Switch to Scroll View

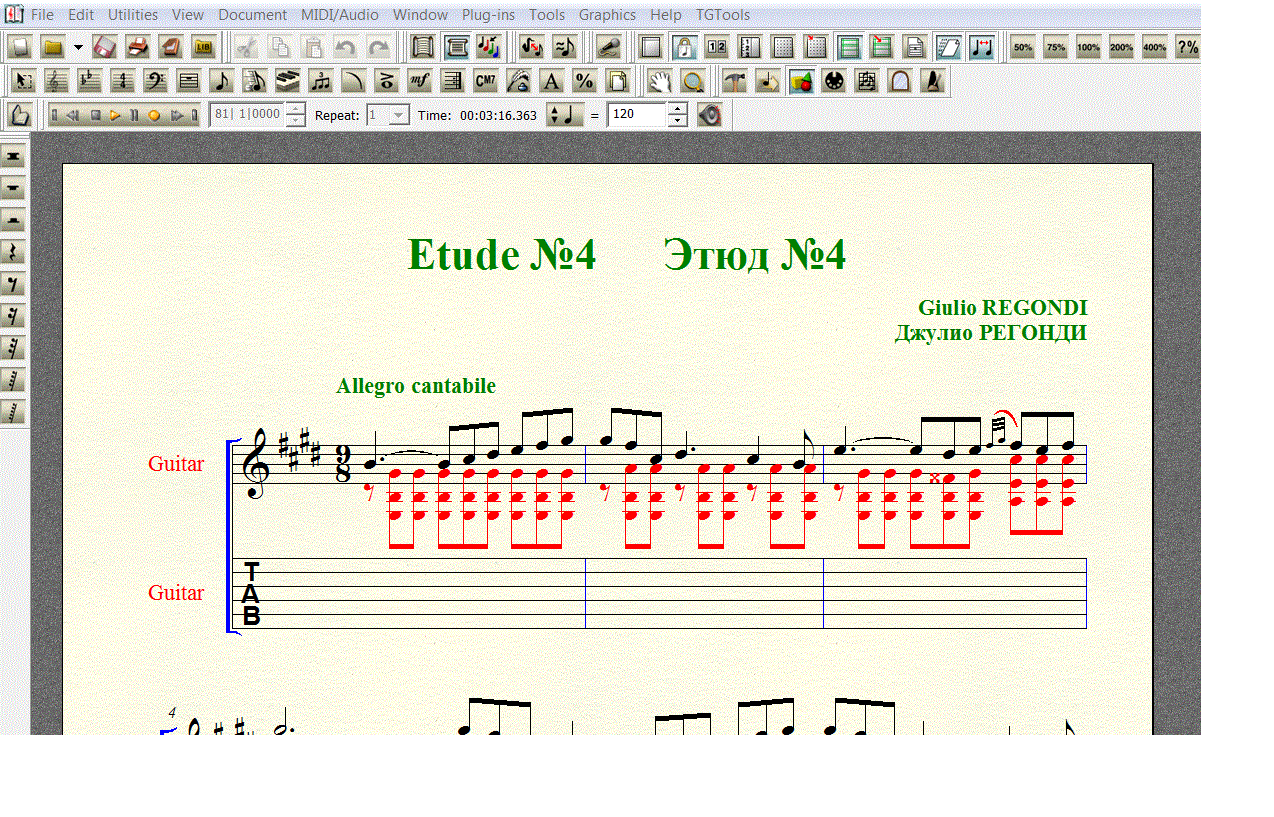(456, 47)
